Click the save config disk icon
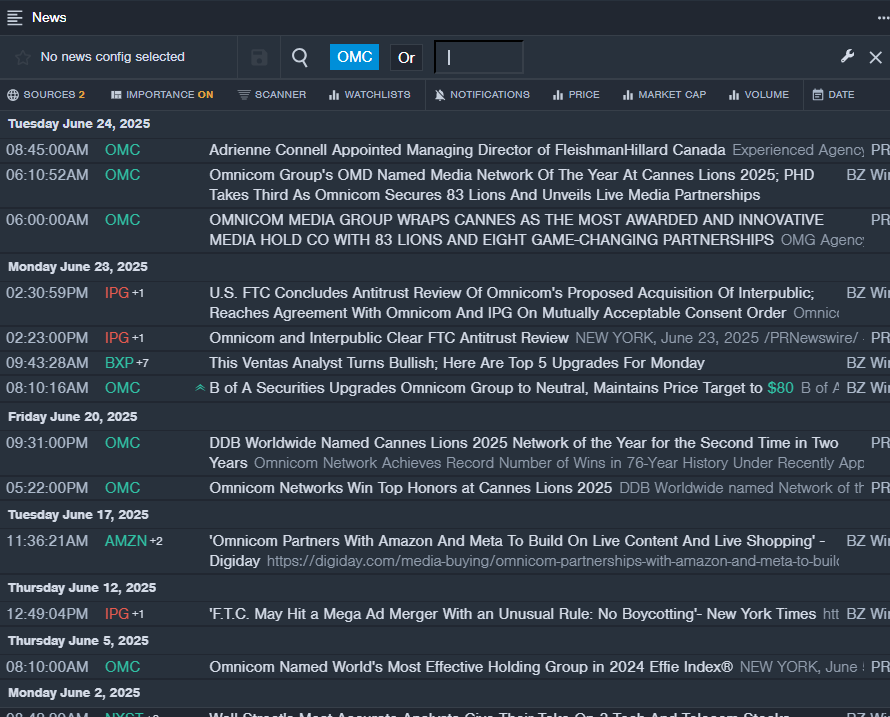The height and width of the screenshot is (717, 890). (x=259, y=57)
